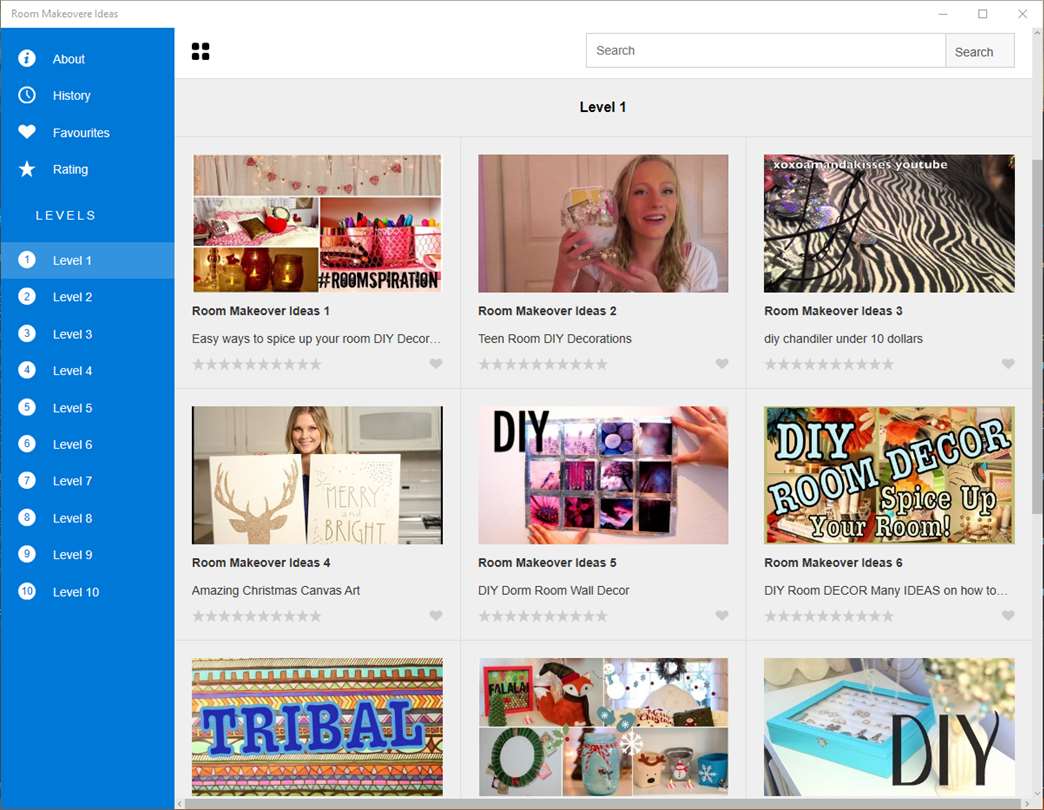Select Level 2 in sidebar
The height and width of the screenshot is (810, 1044).
click(x=87, y=297)
